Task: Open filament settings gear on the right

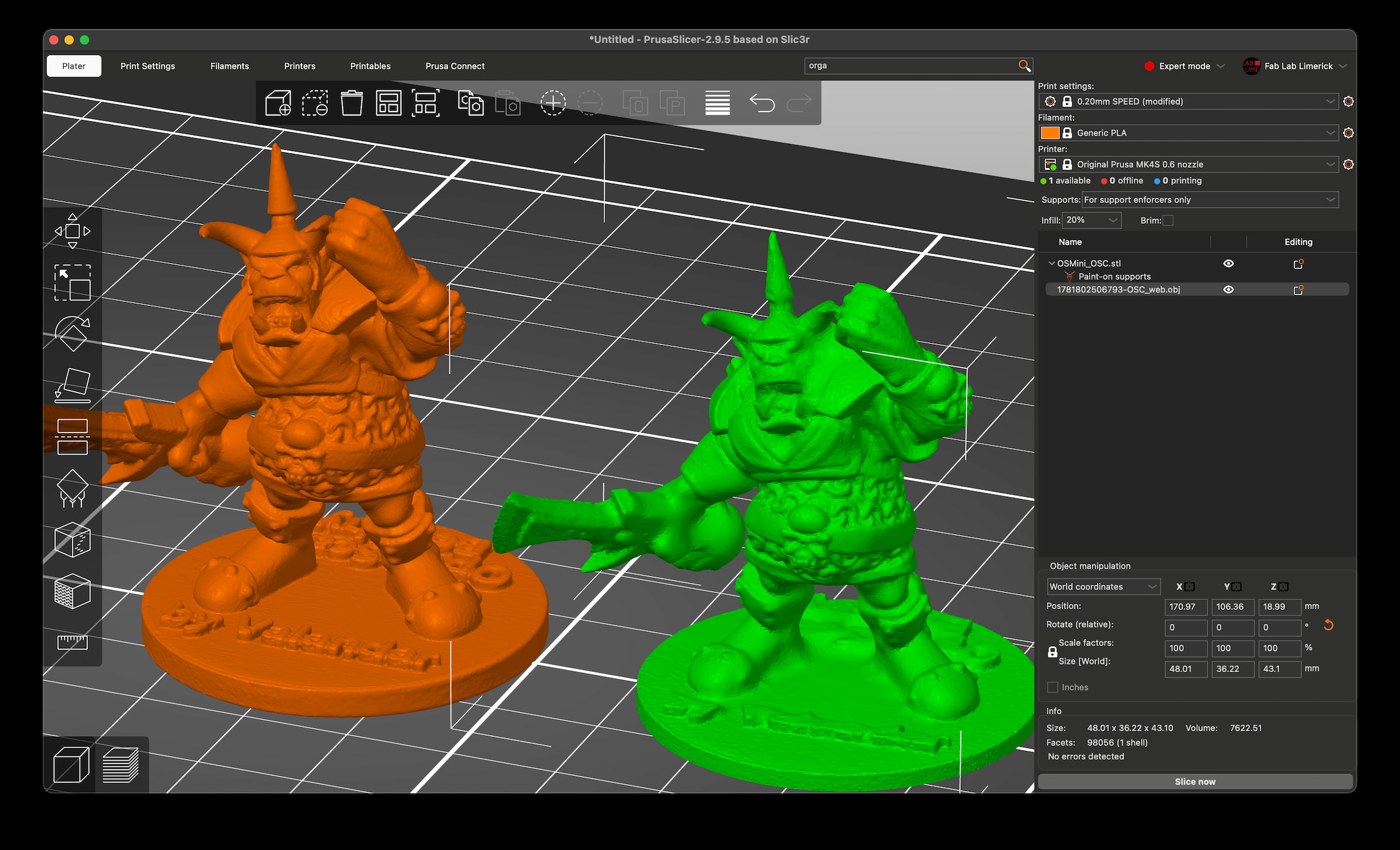Action: point(1348,133)
